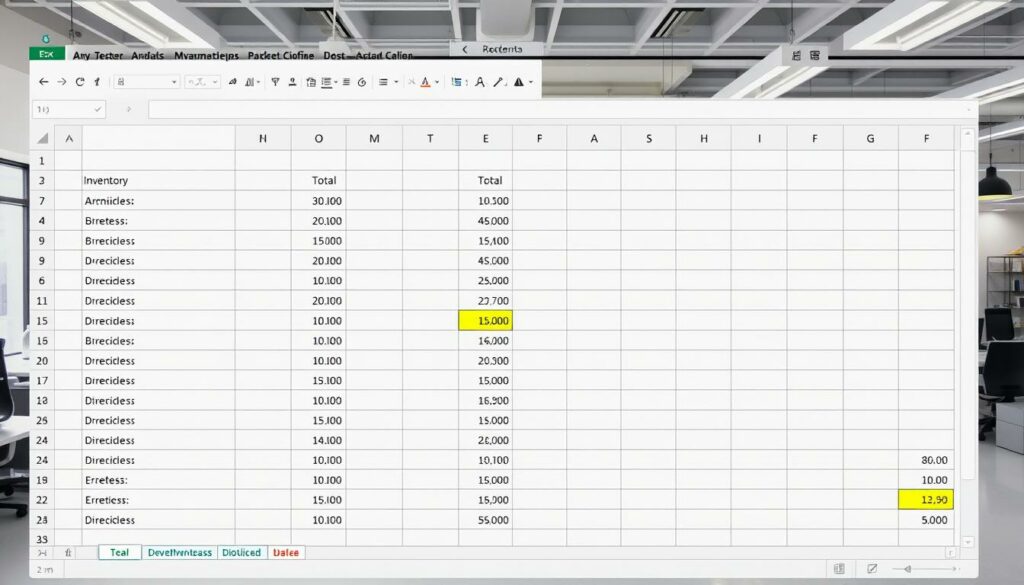The width and height of the screenshot is (1024, 585).
Task: Click the back chevron beside Rocterta
Action: pos(465,50)
